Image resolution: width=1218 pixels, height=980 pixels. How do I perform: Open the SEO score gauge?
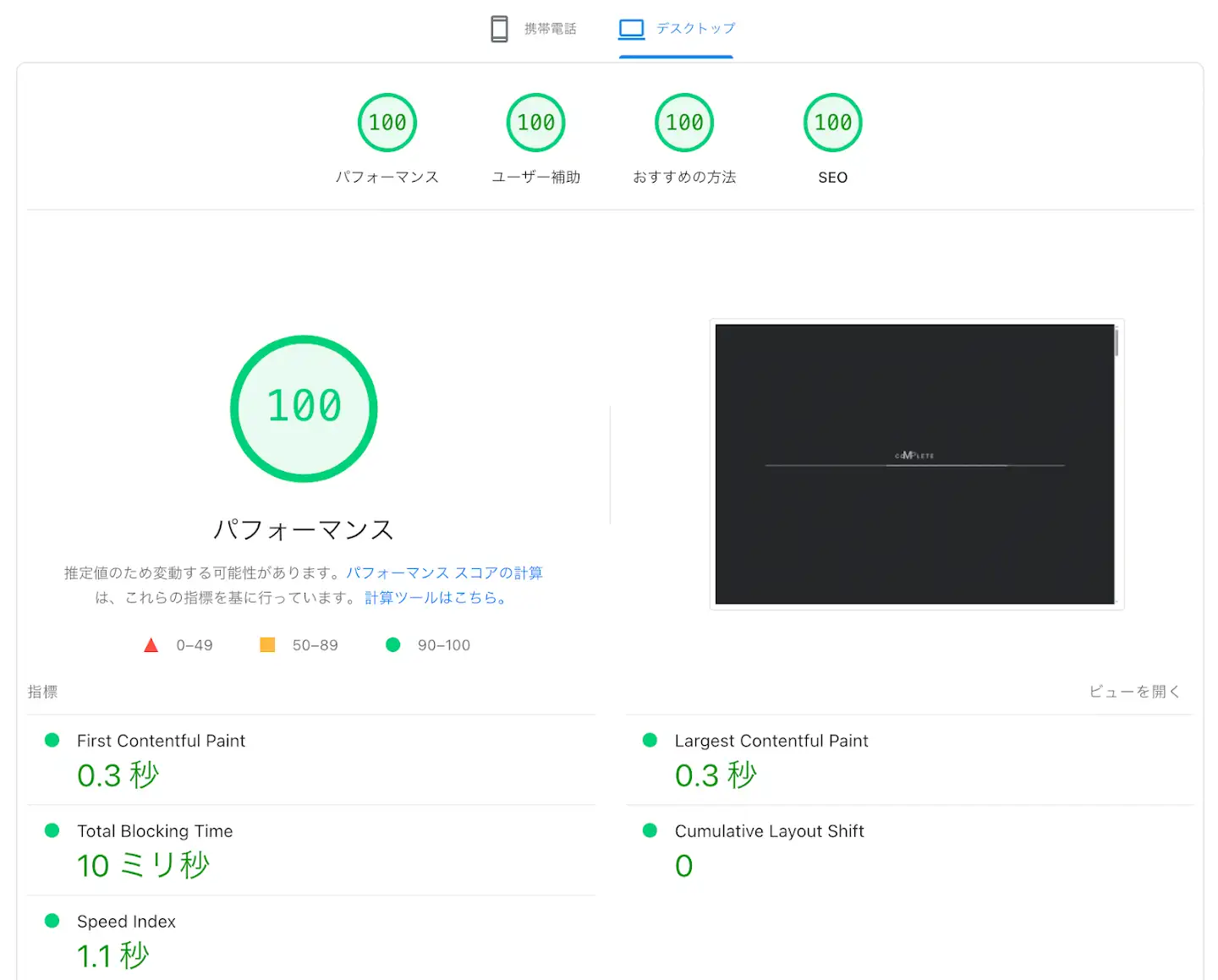832,123
